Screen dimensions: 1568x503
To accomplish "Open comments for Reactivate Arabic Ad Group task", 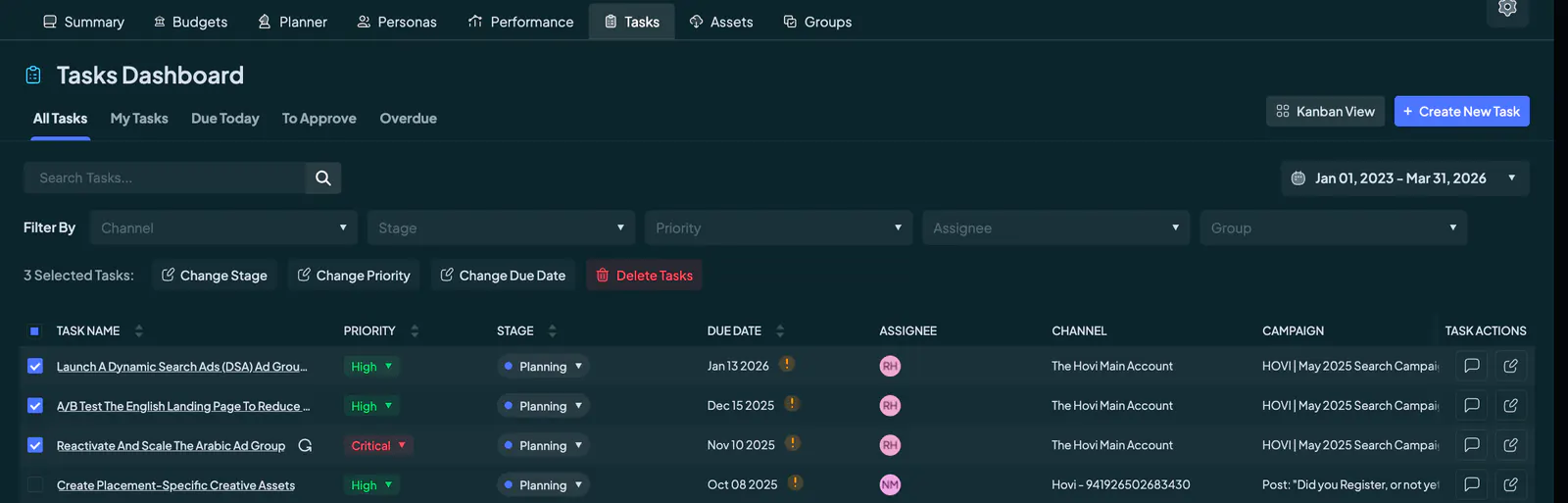I will click(1471, 445).
